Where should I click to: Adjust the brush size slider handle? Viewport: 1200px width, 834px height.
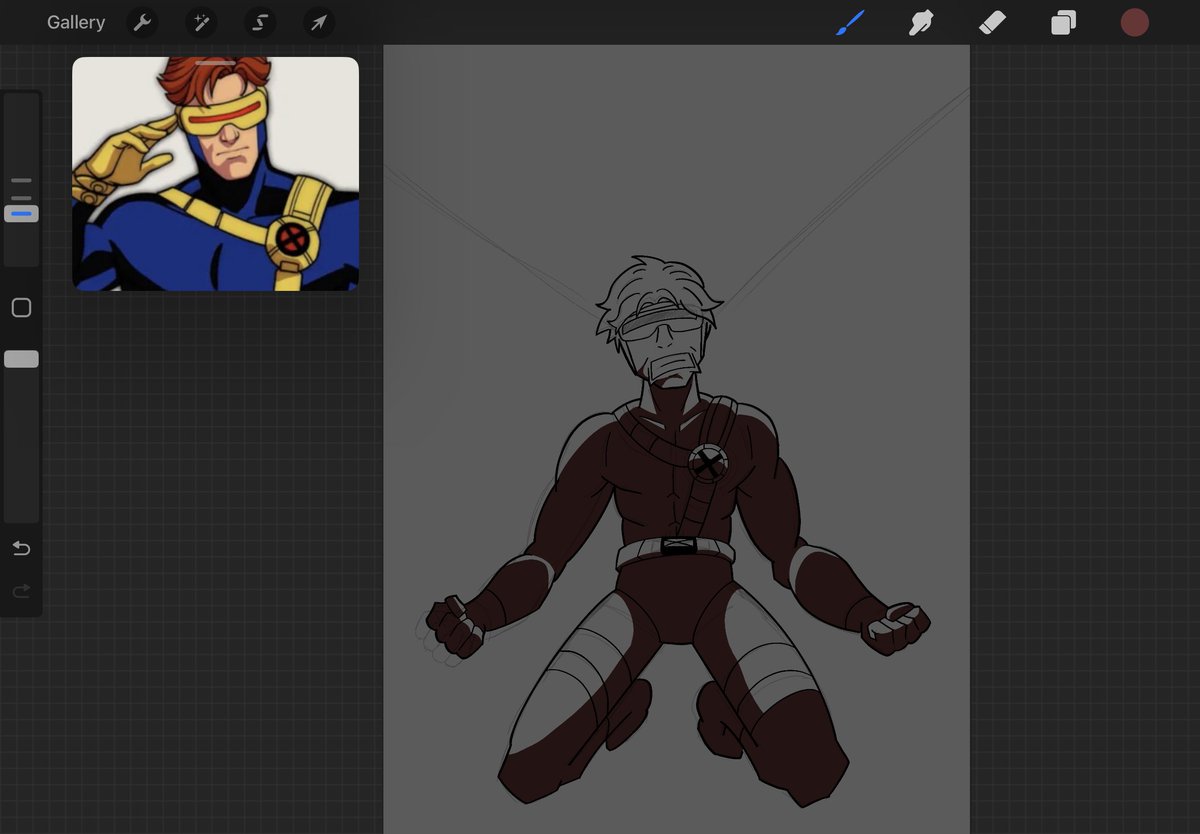(21, 214)
